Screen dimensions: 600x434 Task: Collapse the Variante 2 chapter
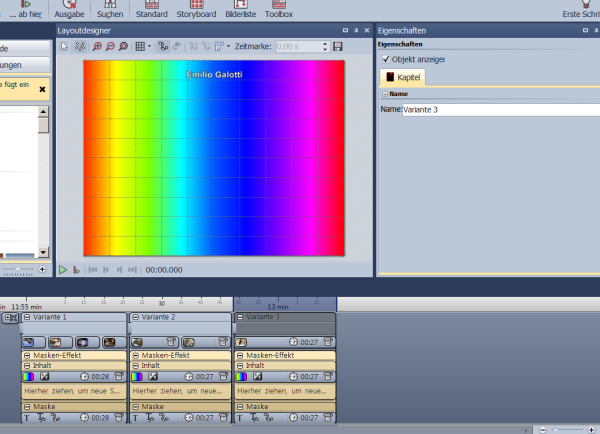(136, 317)
